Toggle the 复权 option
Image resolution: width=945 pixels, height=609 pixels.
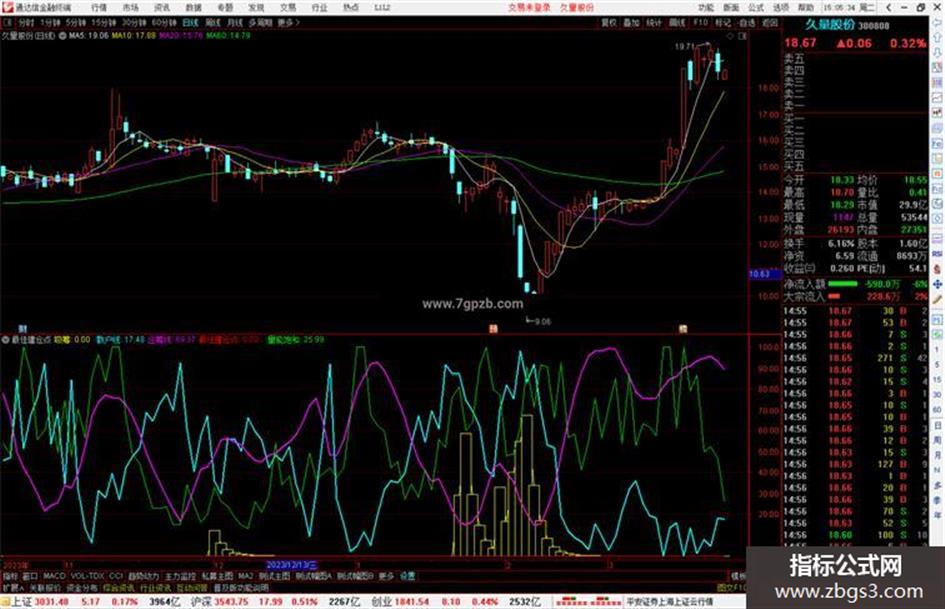click(x=609, y=22)
